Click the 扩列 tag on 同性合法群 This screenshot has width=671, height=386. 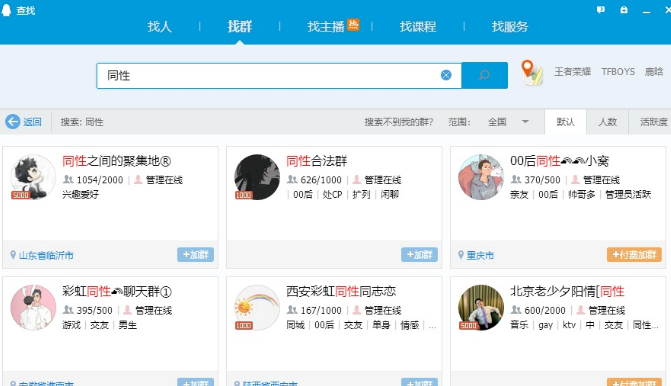pyautogui.click(x=361, y=194)
